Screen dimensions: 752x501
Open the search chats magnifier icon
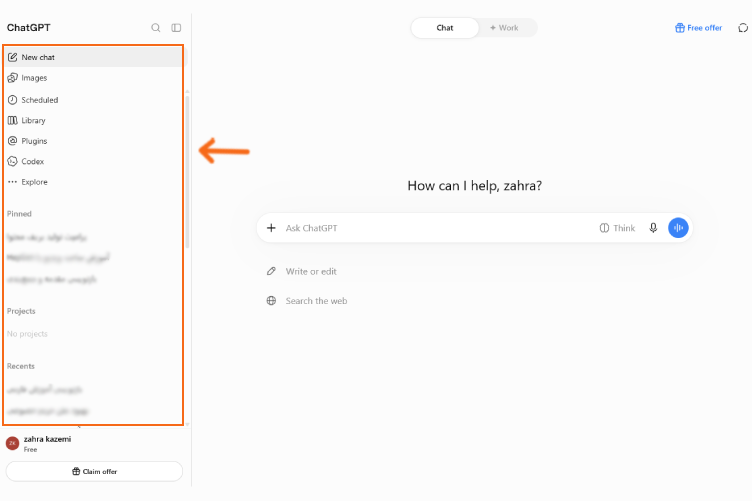(x=155, y=28)
